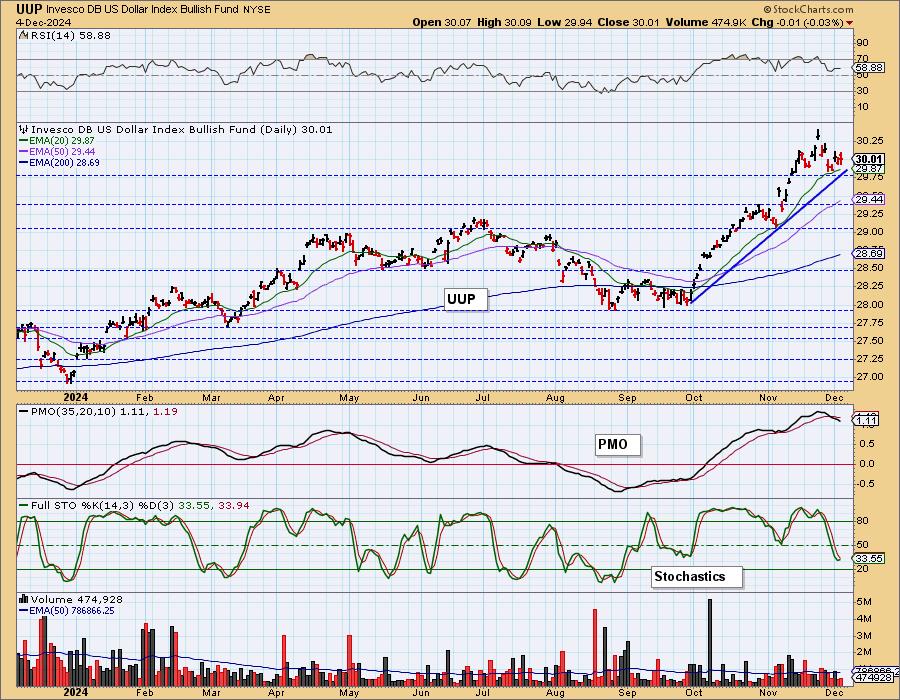This screenshot has height=700, width=900.
Task: Click the 5M volume axis label
Action: 864,602
